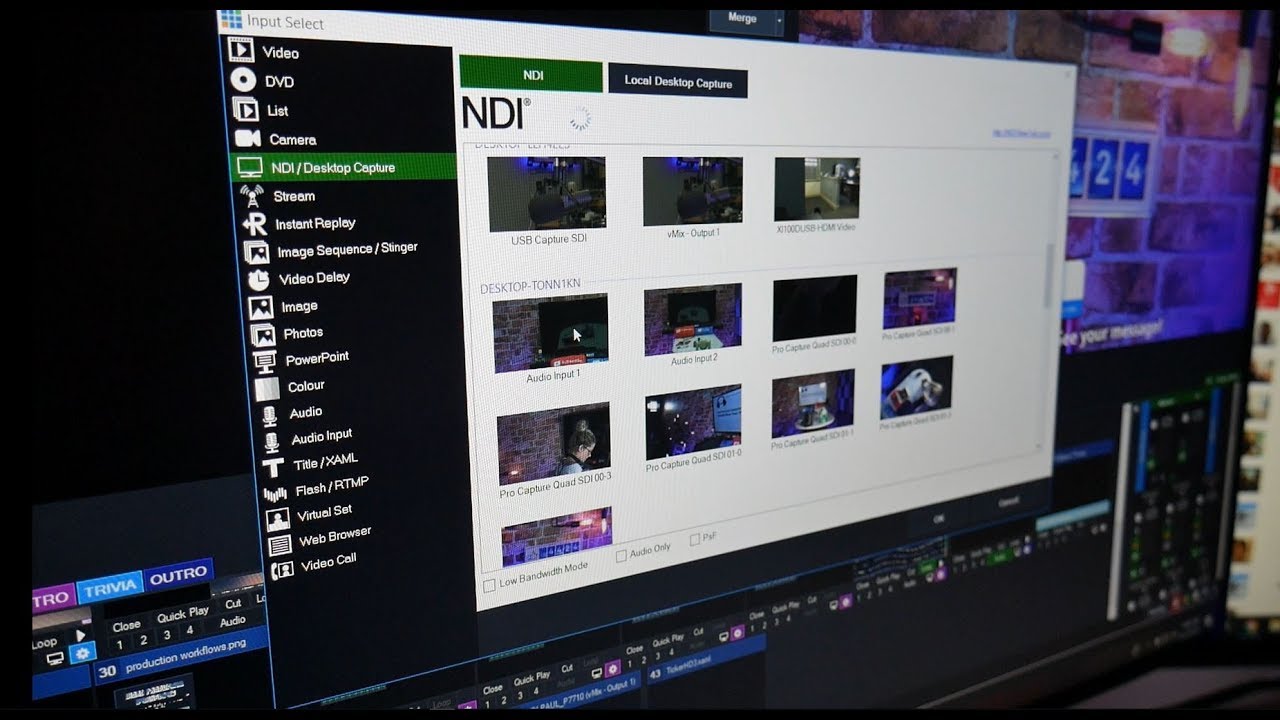Viewport: 1280px width, 720px height.
Task: Select the Image input icon
Action: pyautogui.click(x=261, y=308)
